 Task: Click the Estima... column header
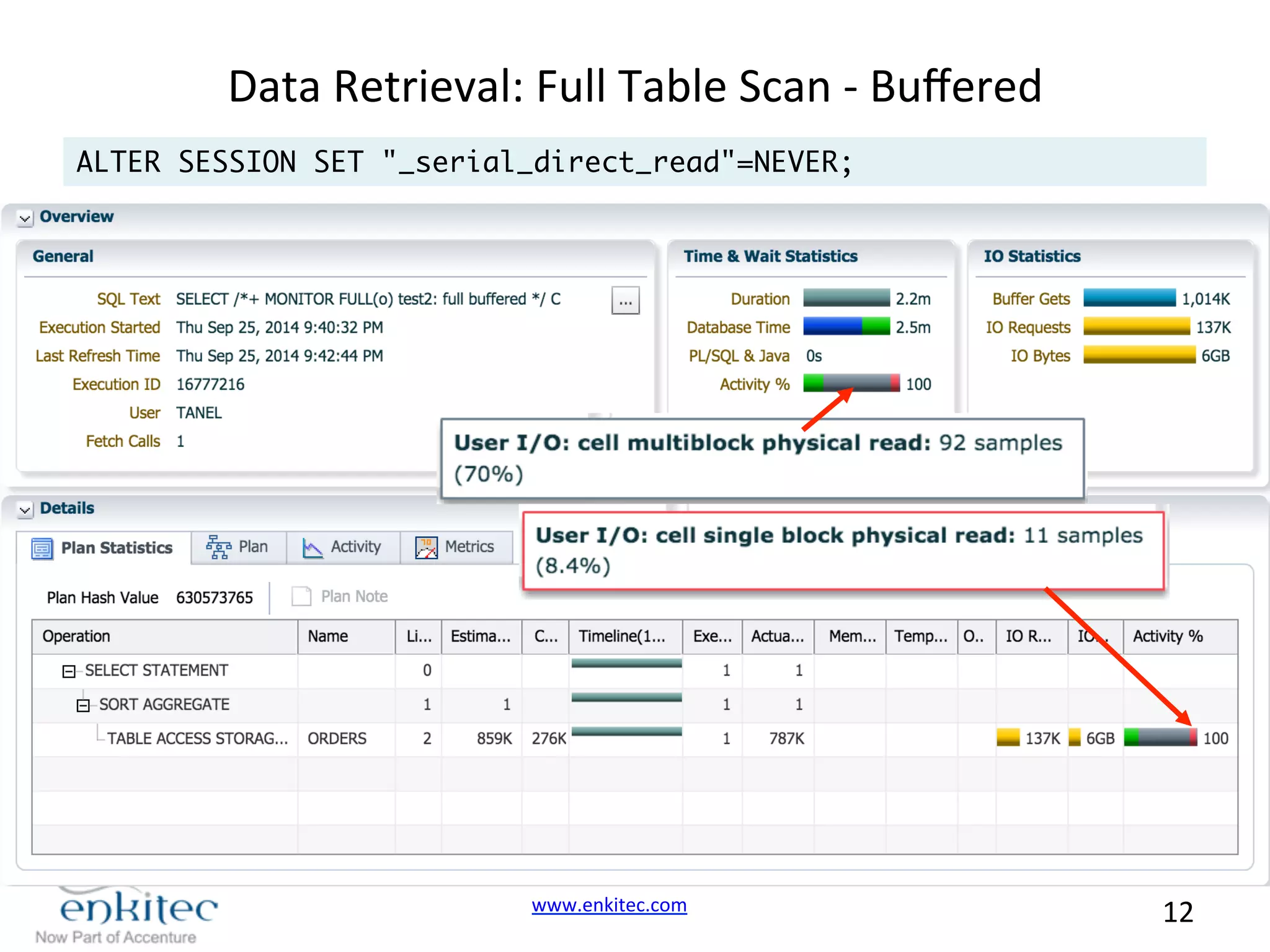(481, 637)
